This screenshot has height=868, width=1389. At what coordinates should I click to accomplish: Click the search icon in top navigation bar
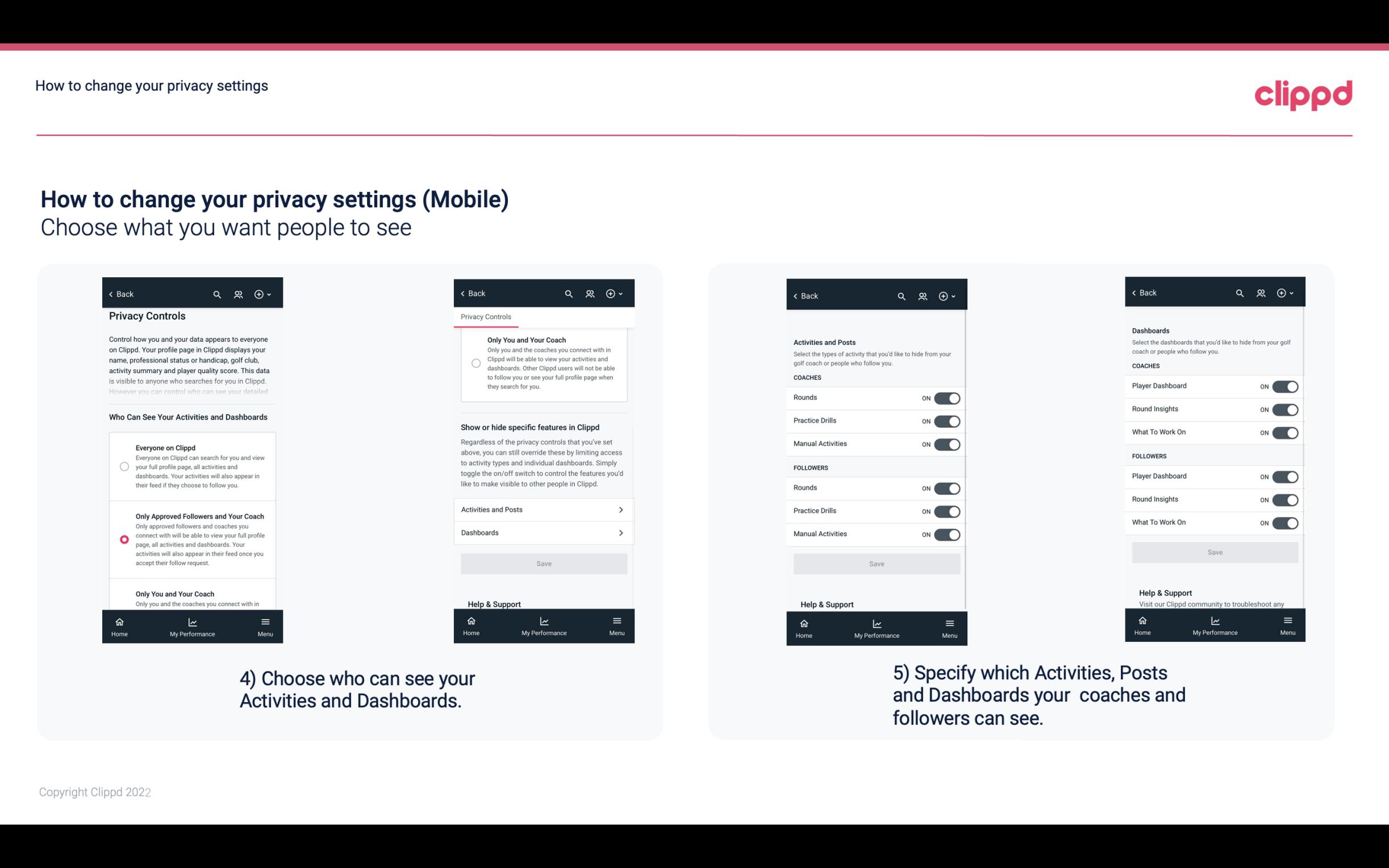click(x=217, y=294)
